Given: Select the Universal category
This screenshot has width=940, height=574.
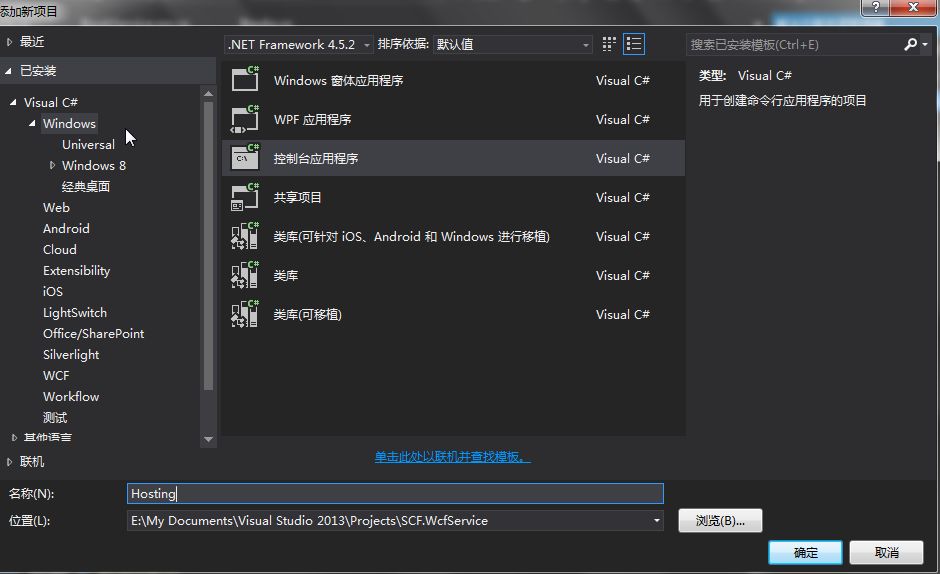Looking at the screenshot, I should point(88,145).
